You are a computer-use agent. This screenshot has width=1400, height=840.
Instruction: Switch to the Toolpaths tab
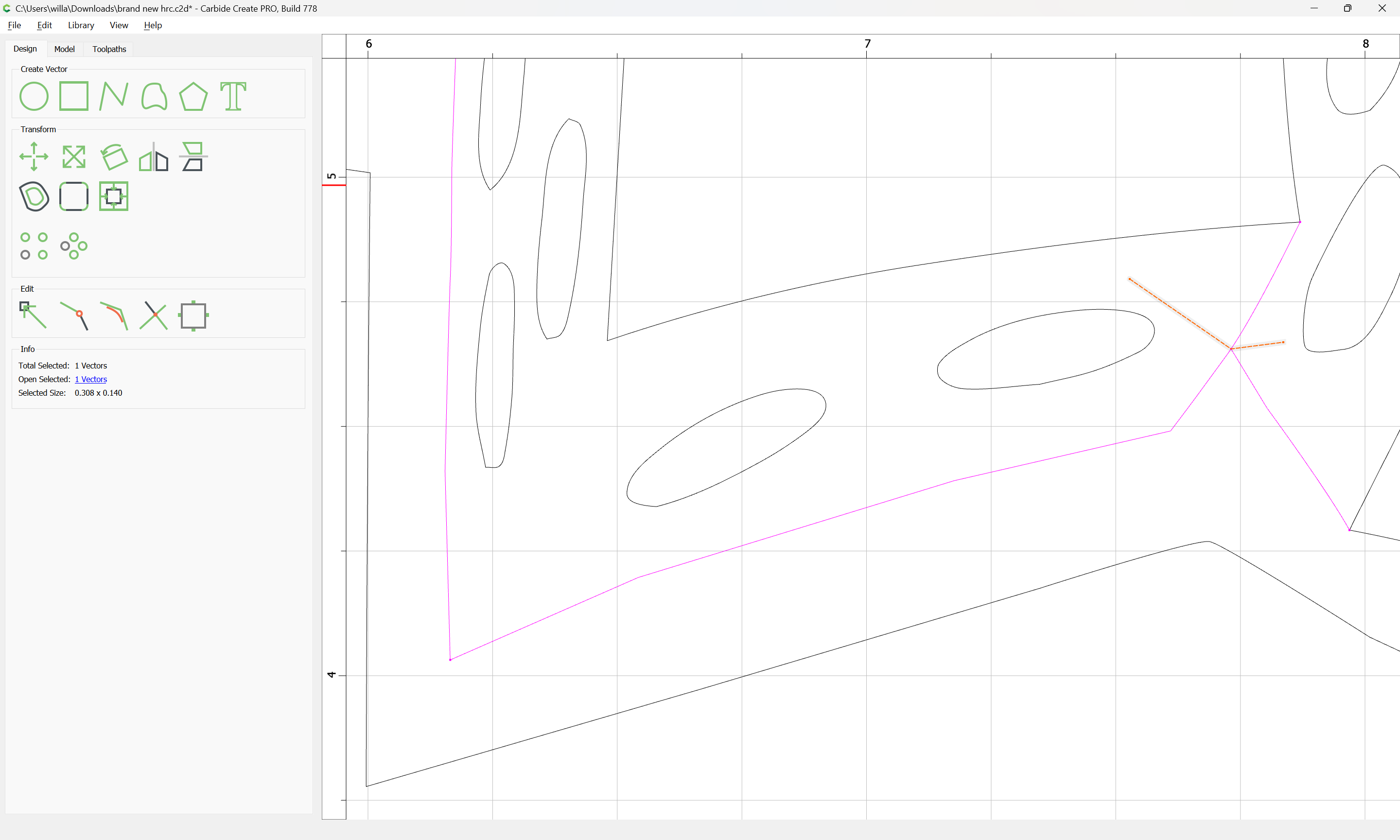(x=109, y=49)
